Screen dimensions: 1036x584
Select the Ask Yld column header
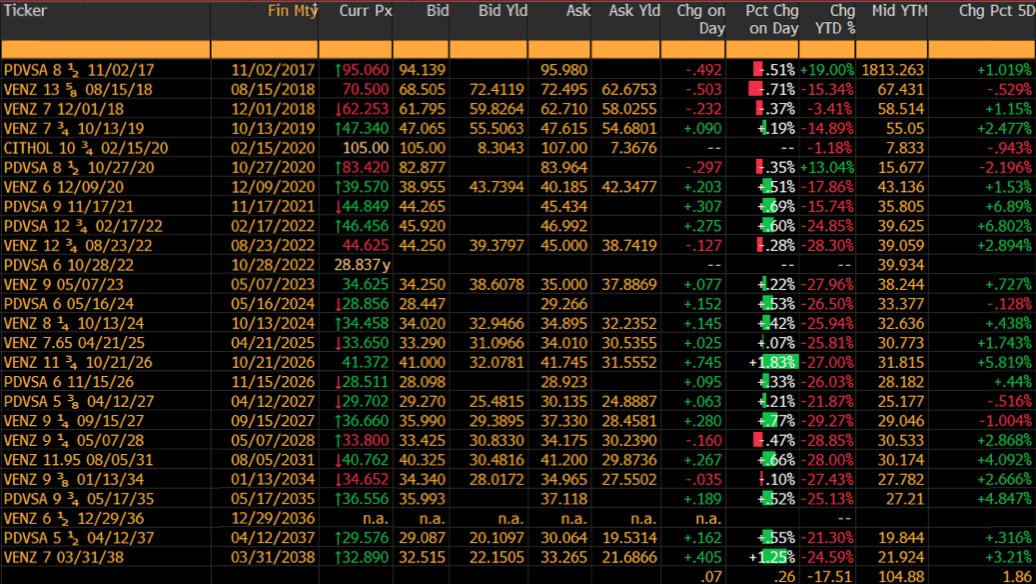coord(634,11)
